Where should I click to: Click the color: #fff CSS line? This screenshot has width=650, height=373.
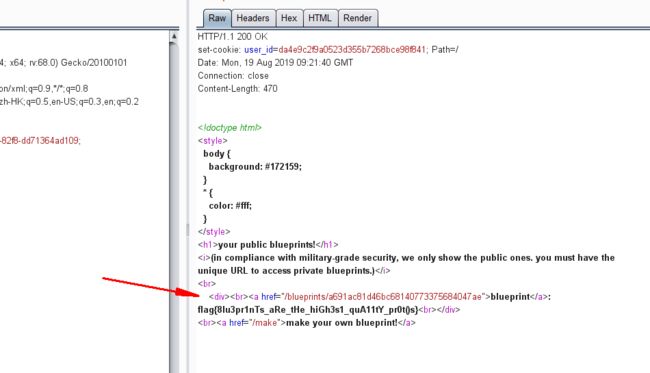[230, 206]
